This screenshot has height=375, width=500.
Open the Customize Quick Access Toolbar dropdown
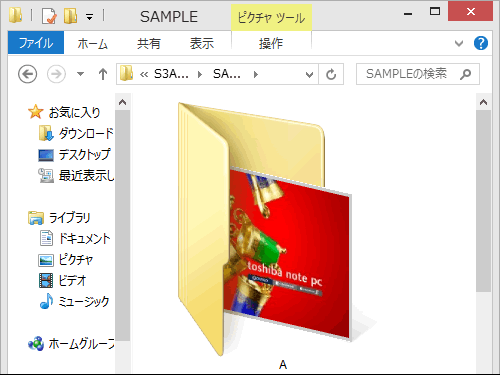click(x=89, y=16)
